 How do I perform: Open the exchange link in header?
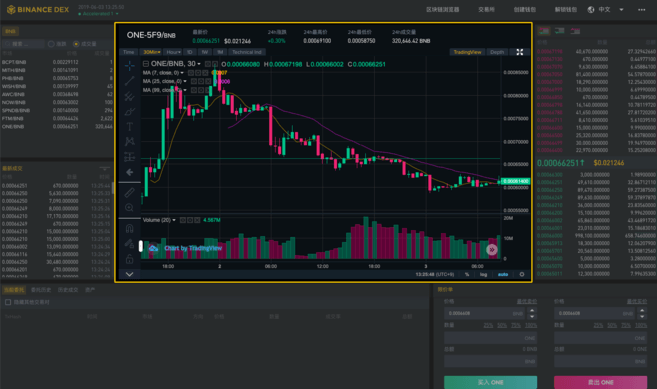[x=486, y=10]
